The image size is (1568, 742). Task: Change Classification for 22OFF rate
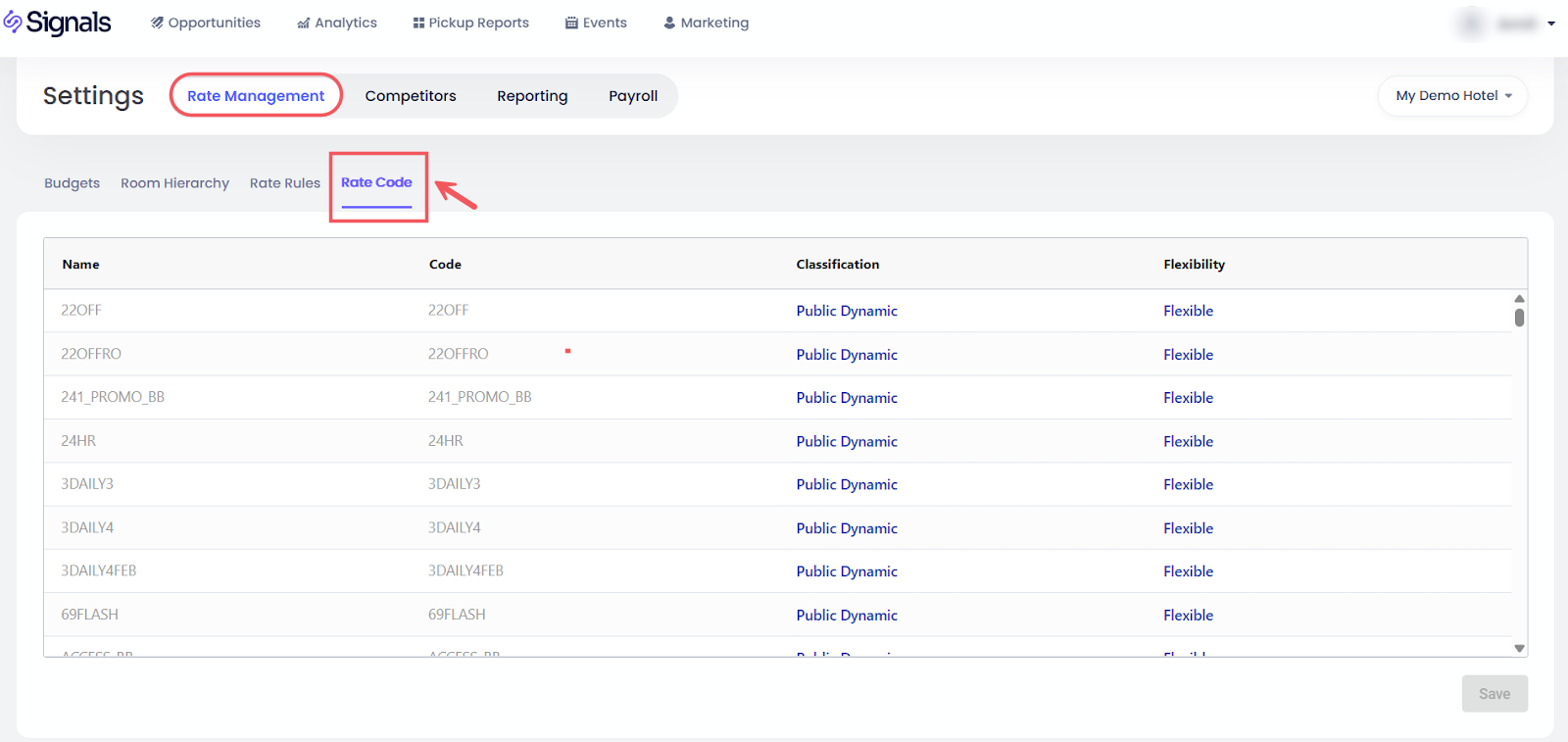(x=847, y=311)
